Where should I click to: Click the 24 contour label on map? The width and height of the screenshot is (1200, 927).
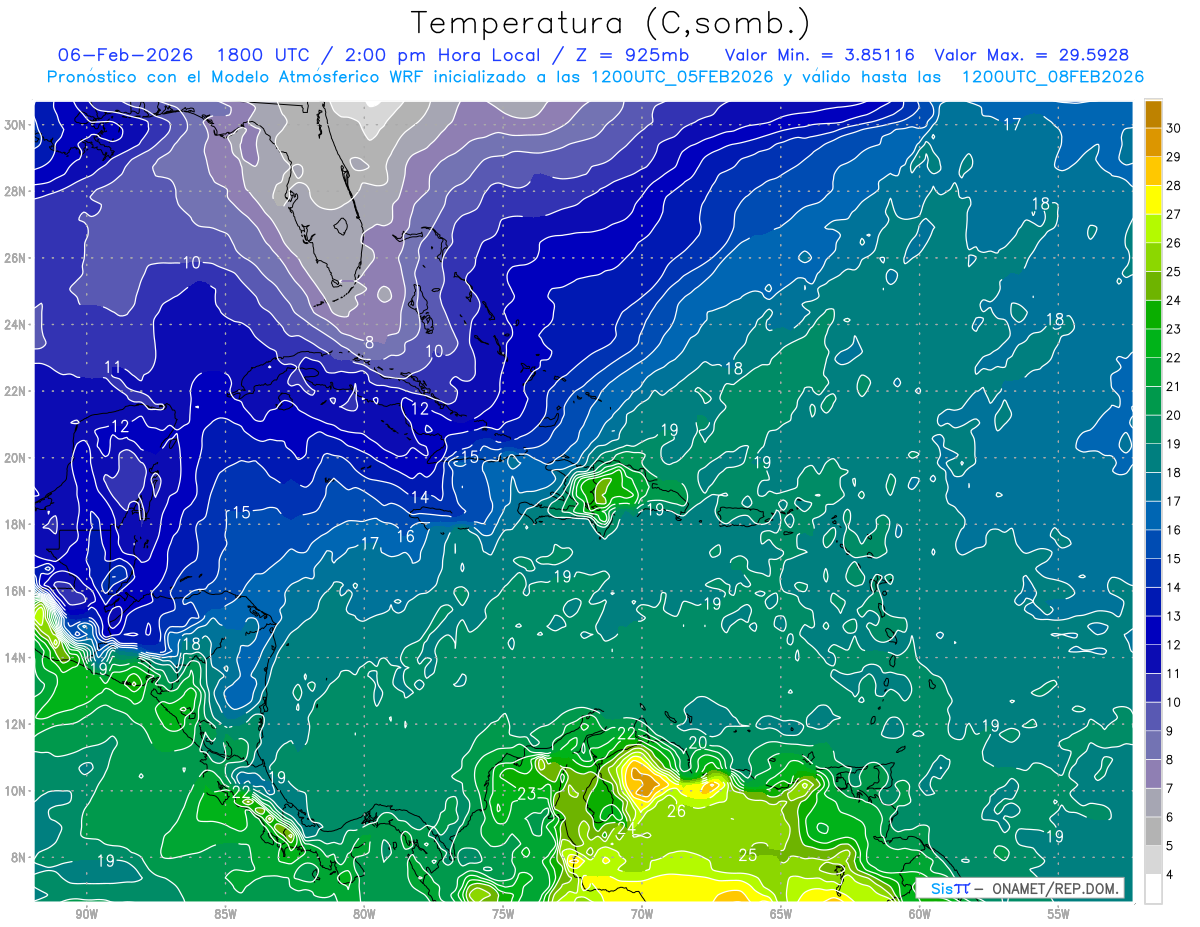[x=626, y=828]
